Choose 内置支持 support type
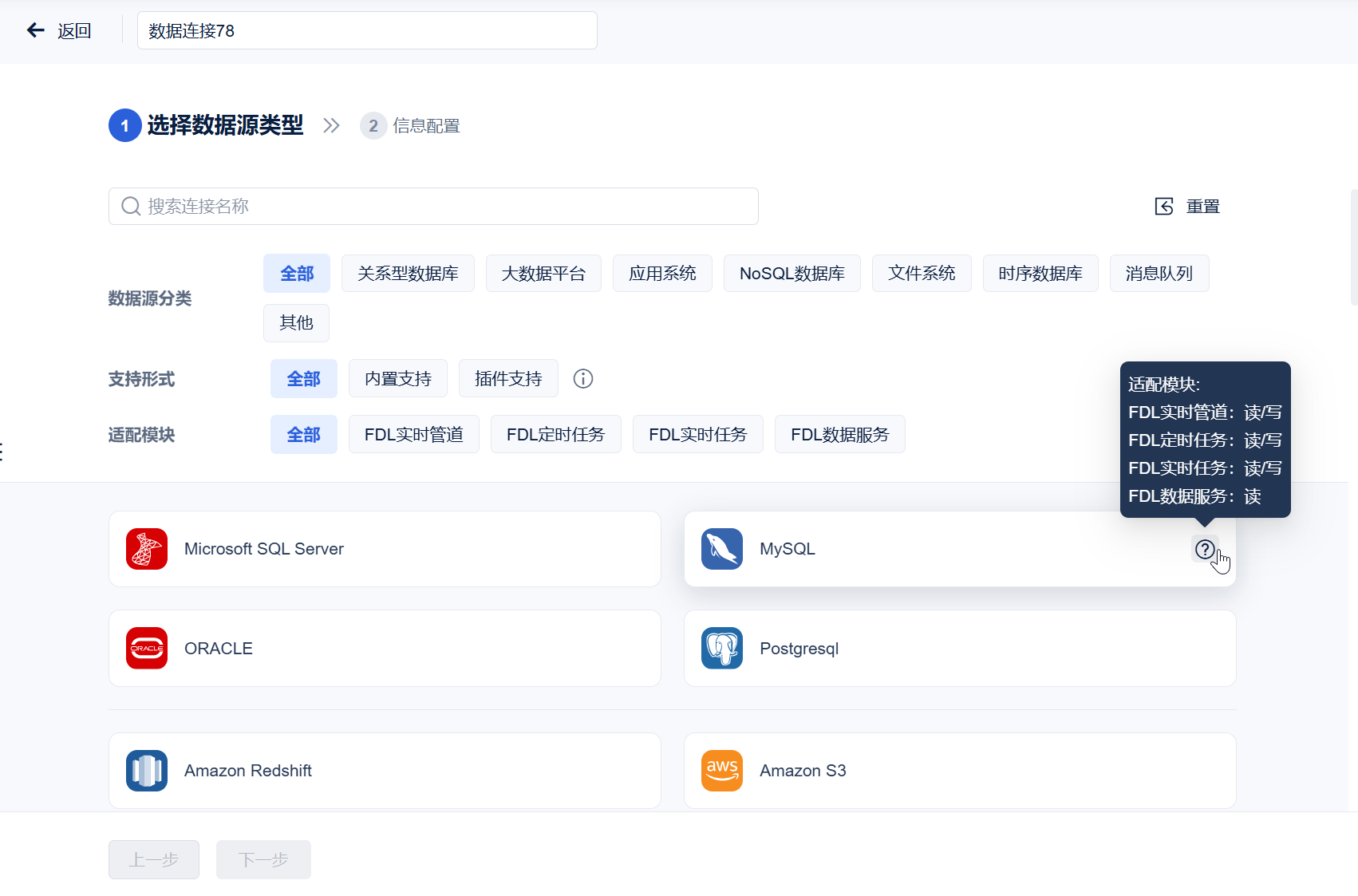Image resolution: width=1358 pixels, height=896 pixels. pos(398,379)
